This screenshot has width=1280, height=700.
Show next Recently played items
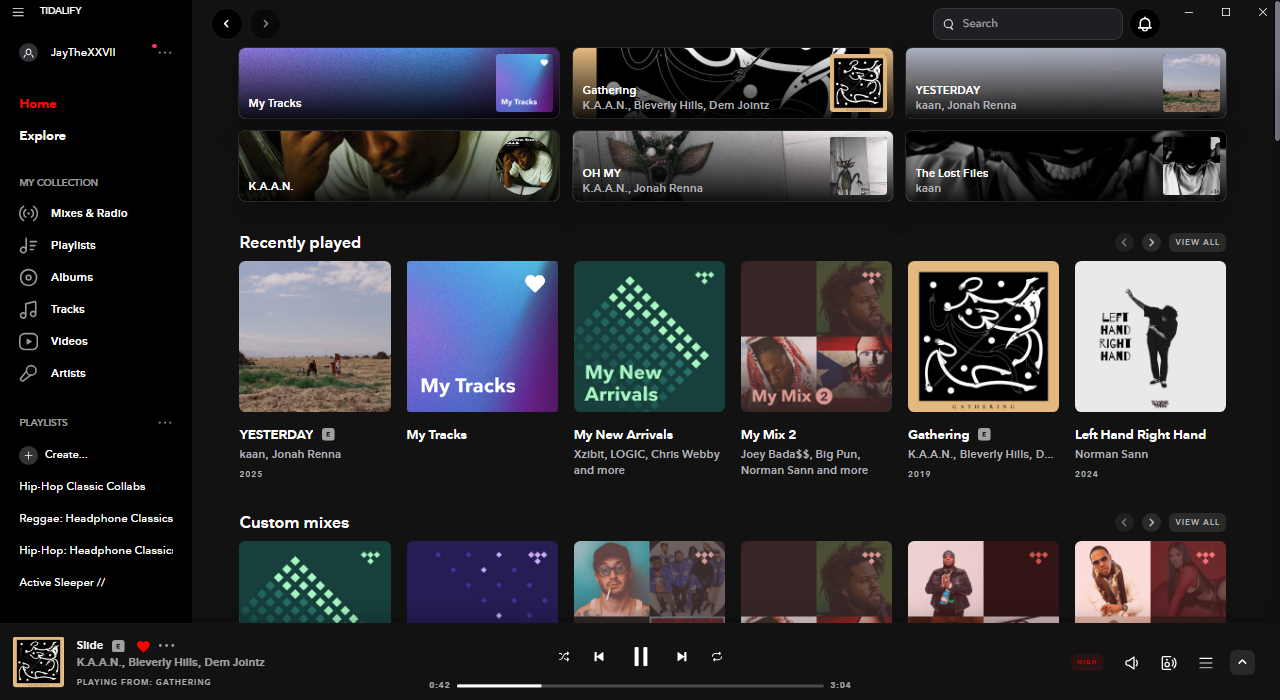[1151, 242]
